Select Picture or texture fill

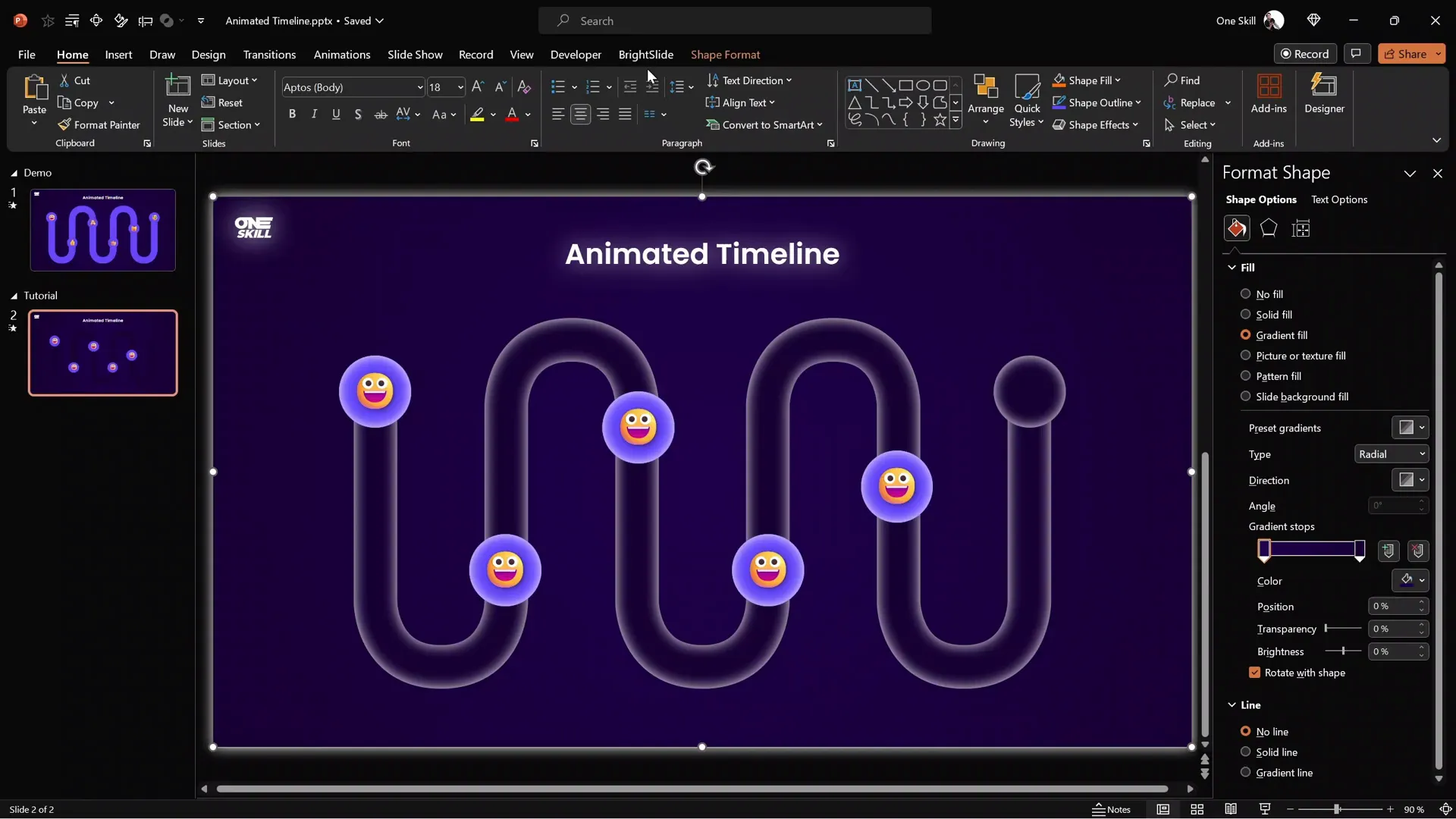tap(1293, 356)
